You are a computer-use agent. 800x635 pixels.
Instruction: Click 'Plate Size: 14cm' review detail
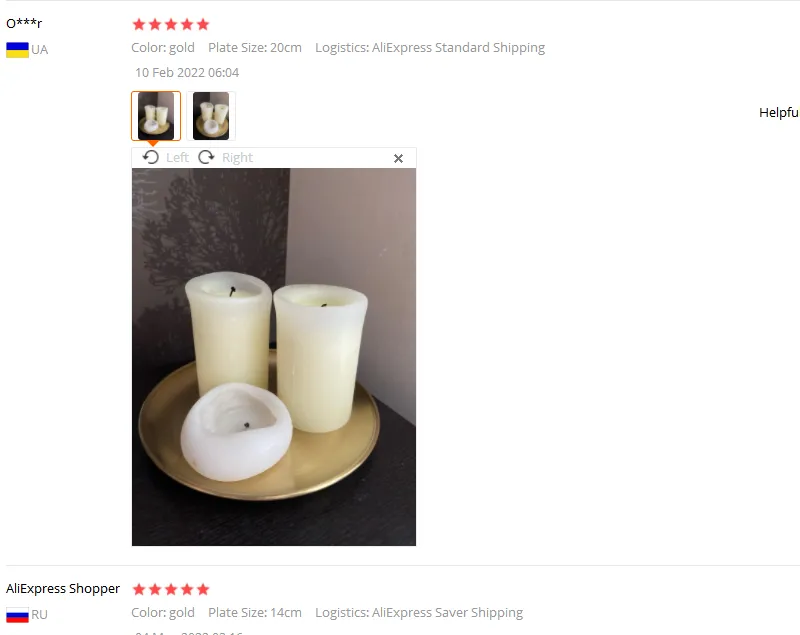(255, 613)
